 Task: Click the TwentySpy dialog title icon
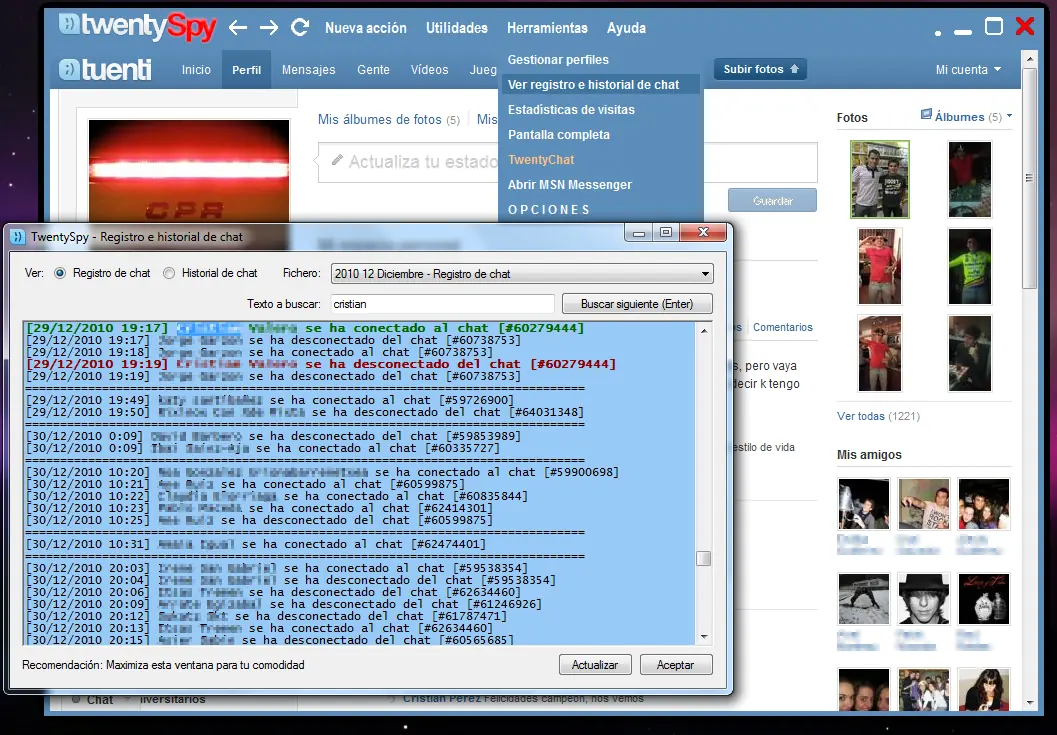(x=18, y=237)
